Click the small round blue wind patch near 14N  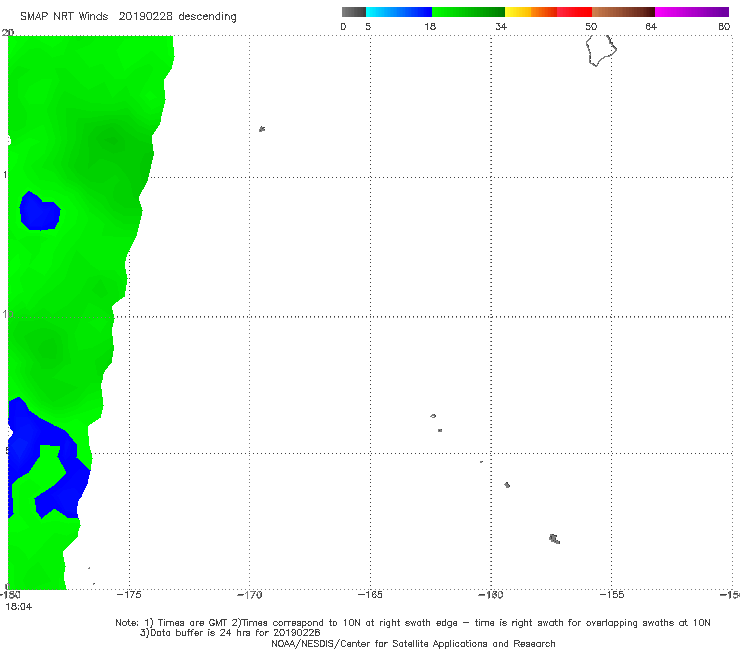click(x=40, y=211)
